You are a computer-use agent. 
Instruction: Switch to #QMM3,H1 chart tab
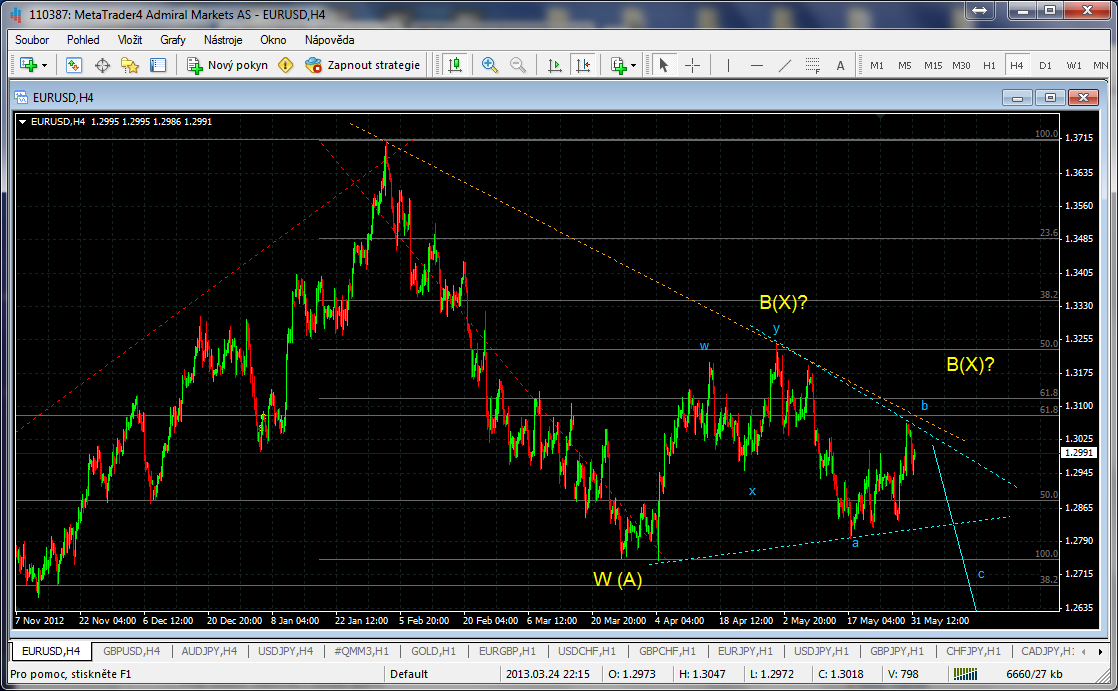[361, 651]
